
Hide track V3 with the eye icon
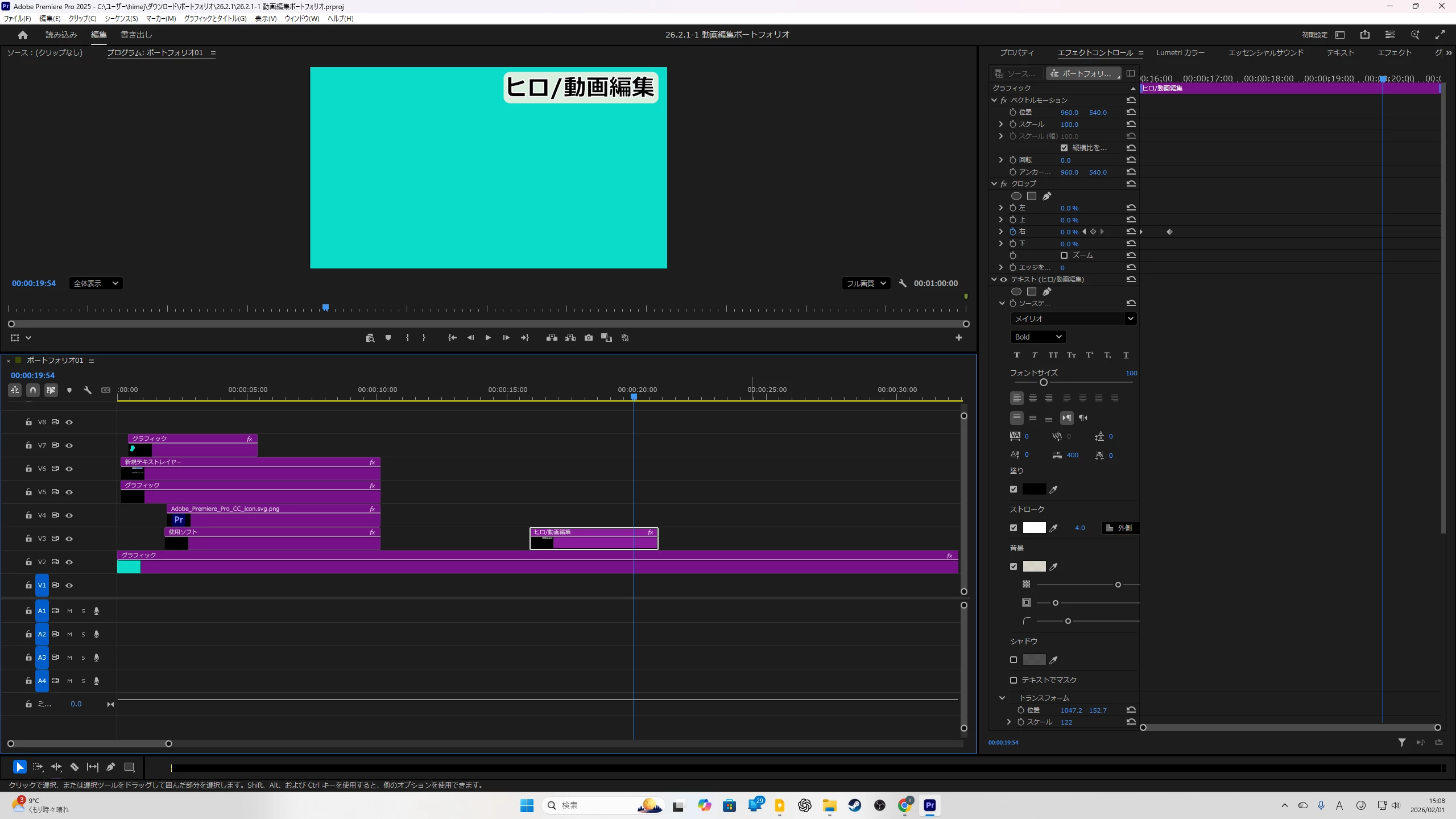click(x=69, y=539)
